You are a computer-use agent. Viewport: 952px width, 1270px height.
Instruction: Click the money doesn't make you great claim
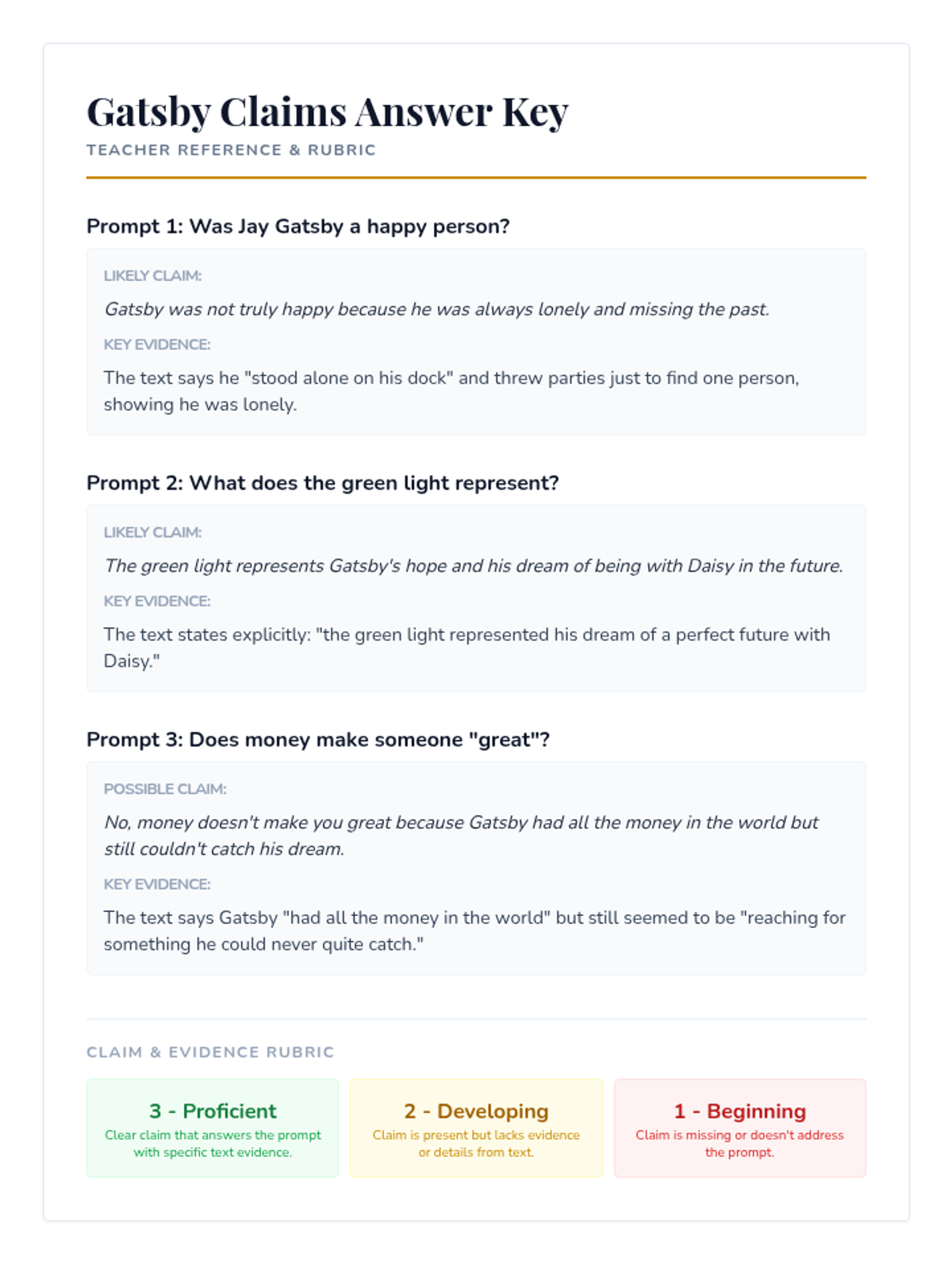click(x=461, y=835)
